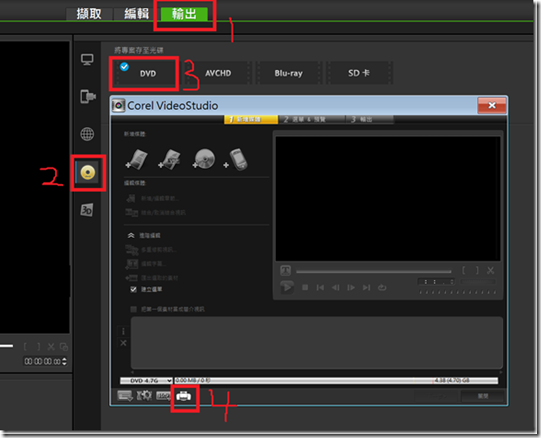Screen dimensions: 541x438
Task: Close the Corel VideoStudio dialog window
Action: coord(492,105)
